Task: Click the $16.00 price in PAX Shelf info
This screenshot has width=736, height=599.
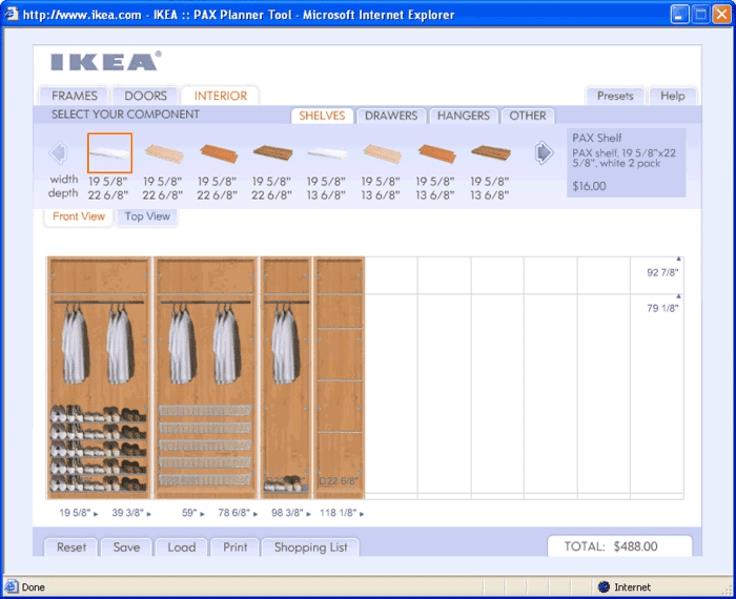Action: (x=589, y=186)
